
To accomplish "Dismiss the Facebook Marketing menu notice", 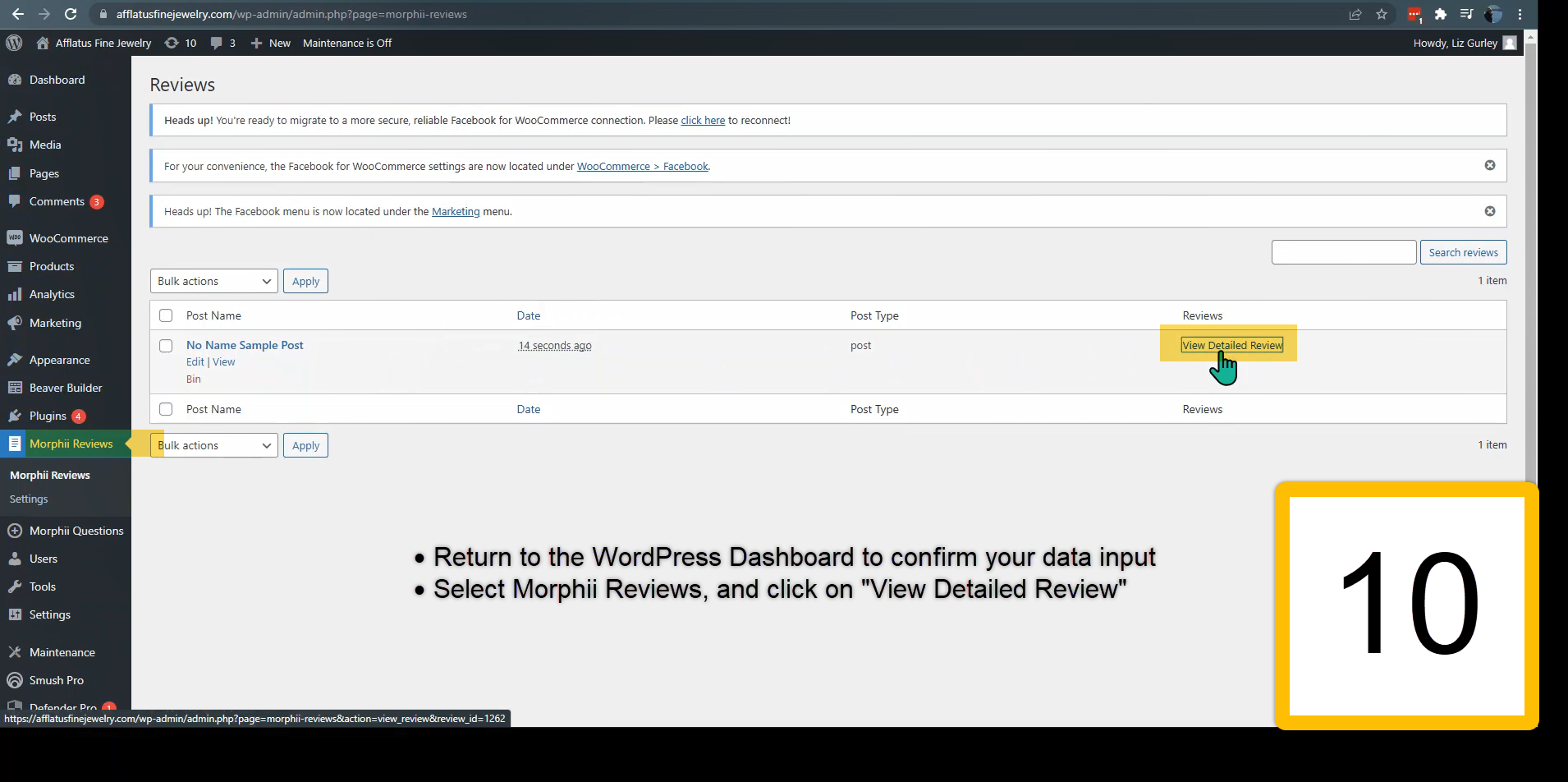I will (x=1490, y=211).
